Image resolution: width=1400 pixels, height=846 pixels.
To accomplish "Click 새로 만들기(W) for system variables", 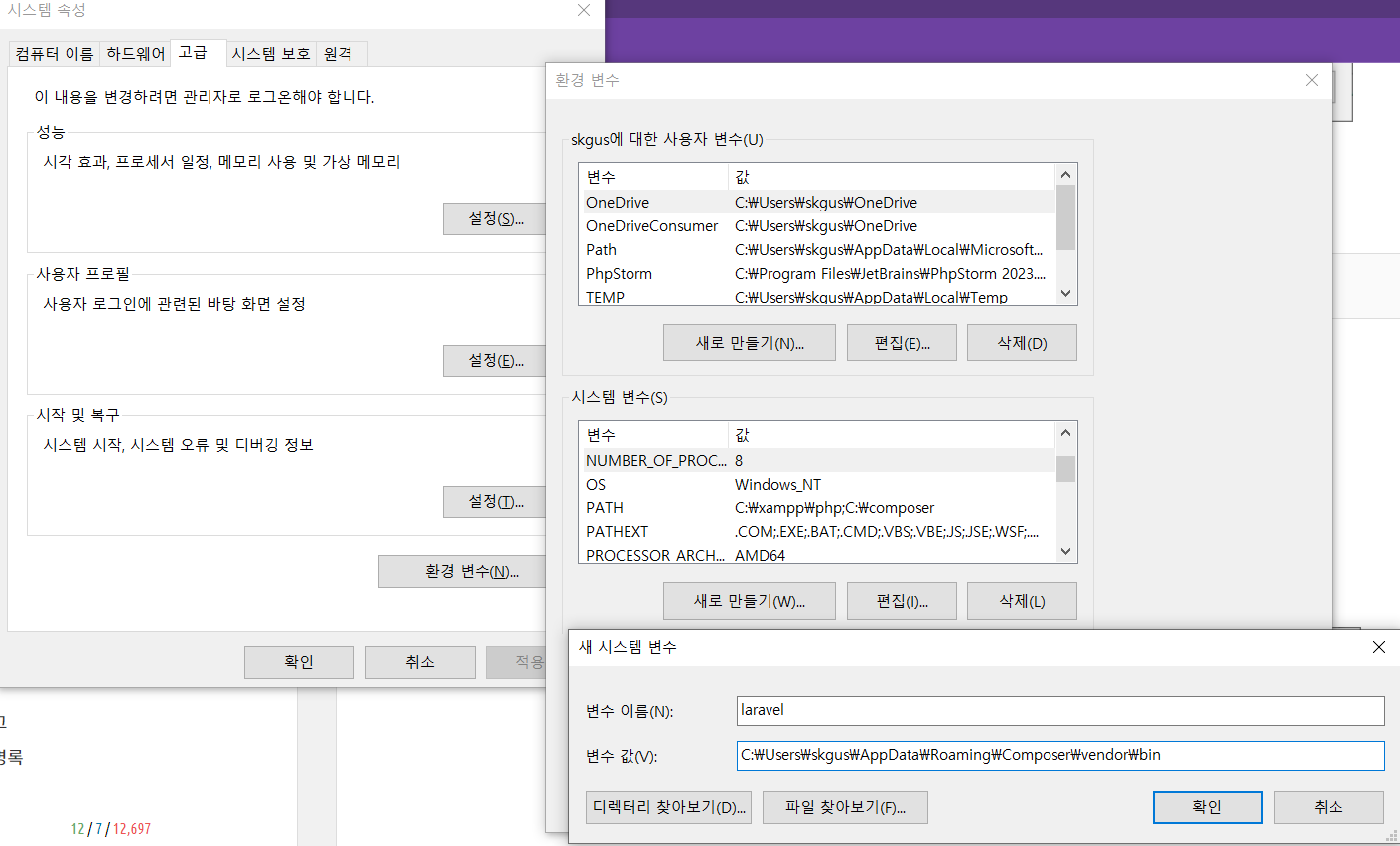I will point(750,601).
